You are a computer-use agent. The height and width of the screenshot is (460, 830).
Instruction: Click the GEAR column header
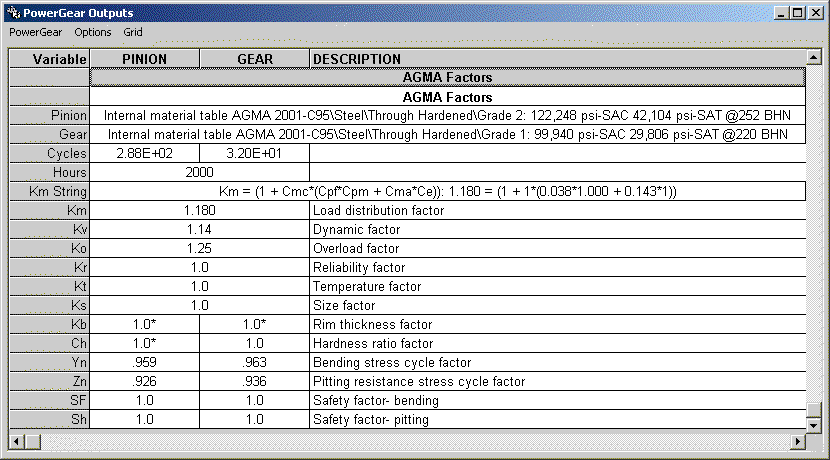255,59
